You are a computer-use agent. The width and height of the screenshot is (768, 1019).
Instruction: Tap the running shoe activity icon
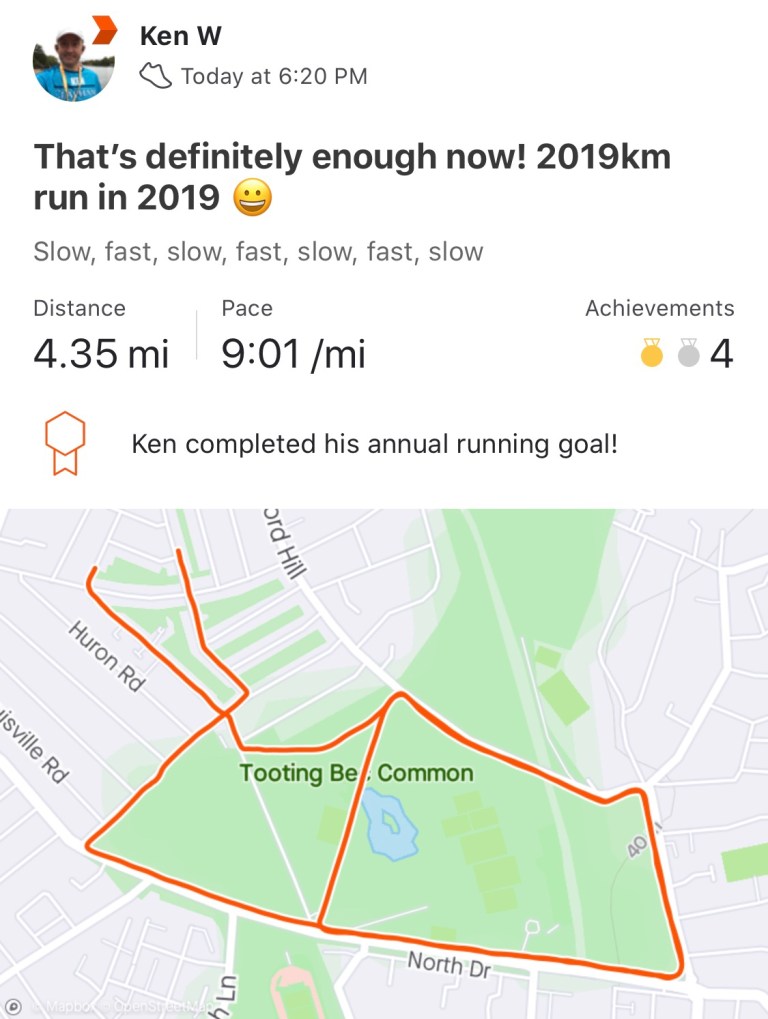[x=155, y=76]
